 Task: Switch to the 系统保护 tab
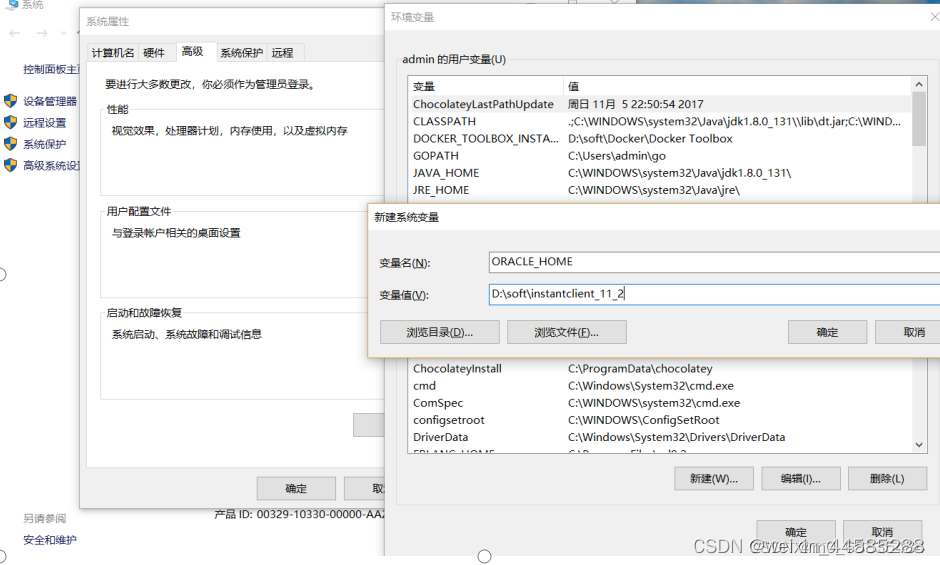pyautogui.click(x=241, y=53)
